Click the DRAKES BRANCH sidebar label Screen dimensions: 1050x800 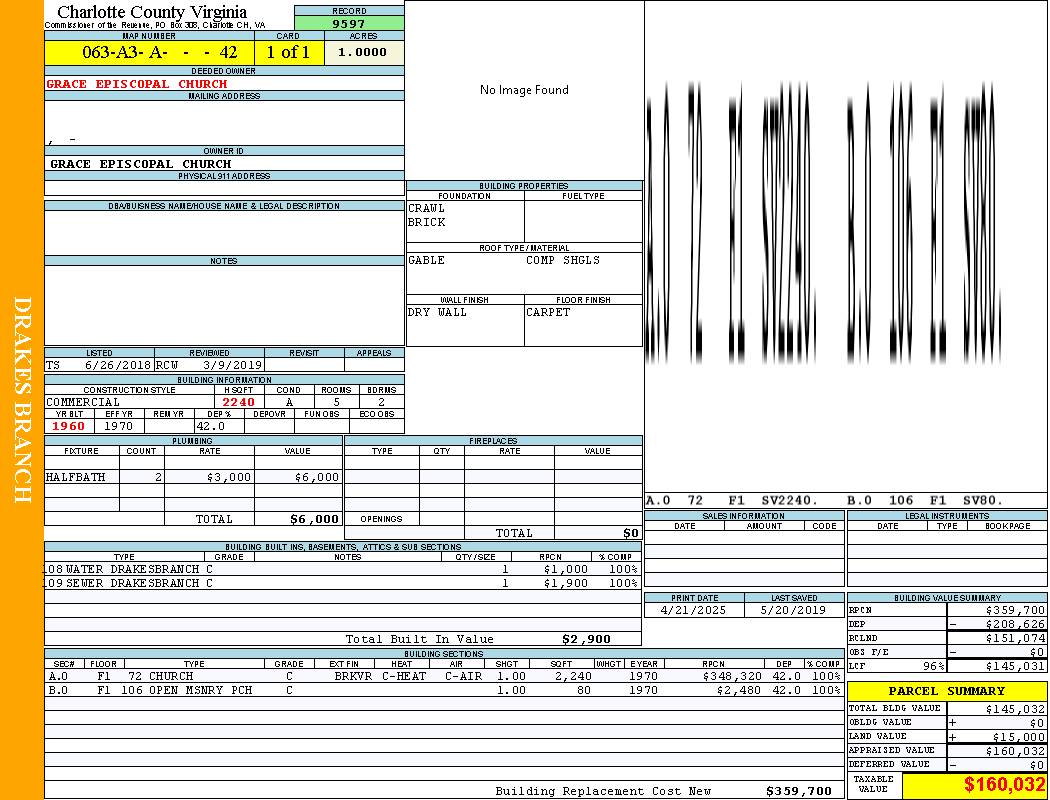point(22,400)
